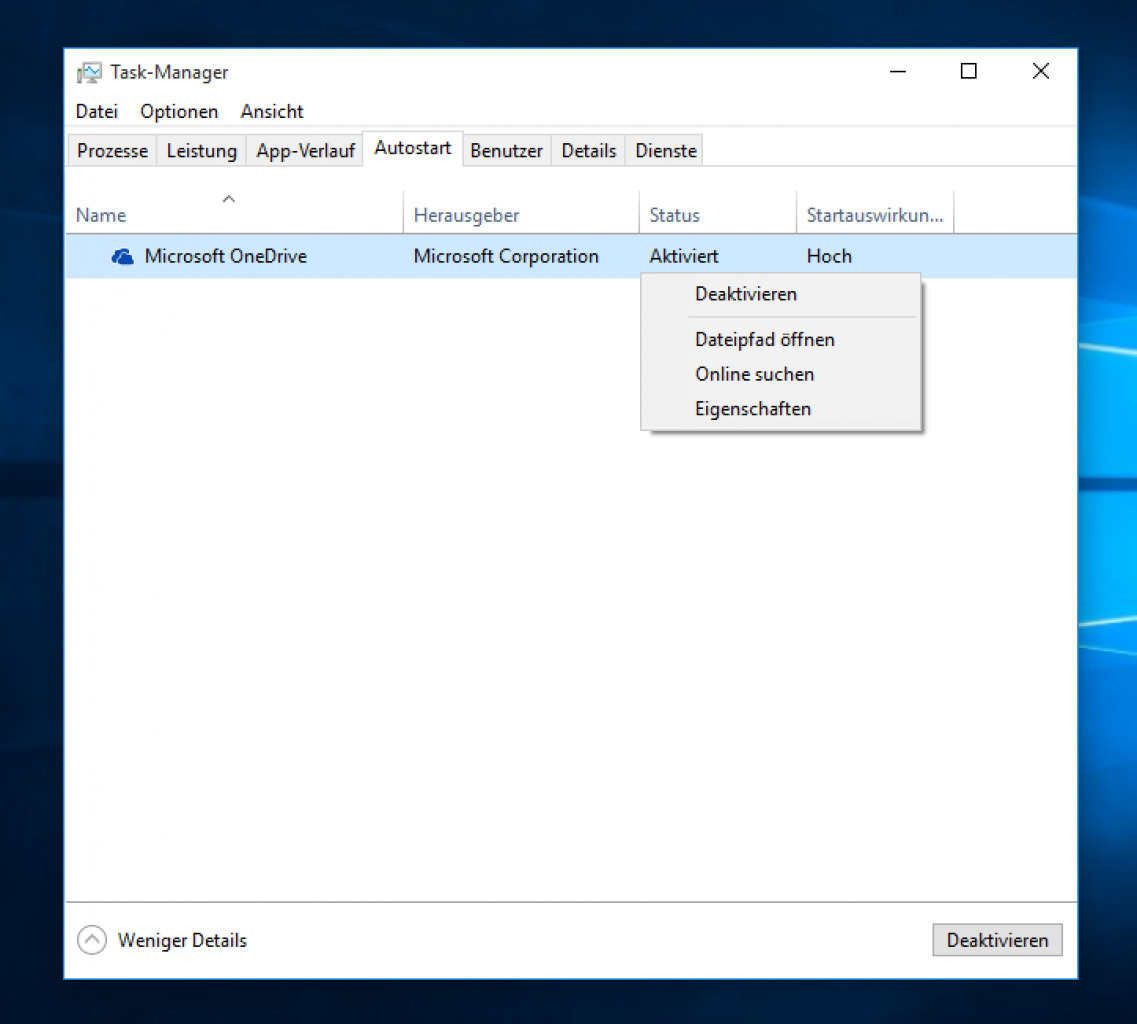Minimize the Task-Manager window
1137x1024 pixels.
tap(898, 71)
